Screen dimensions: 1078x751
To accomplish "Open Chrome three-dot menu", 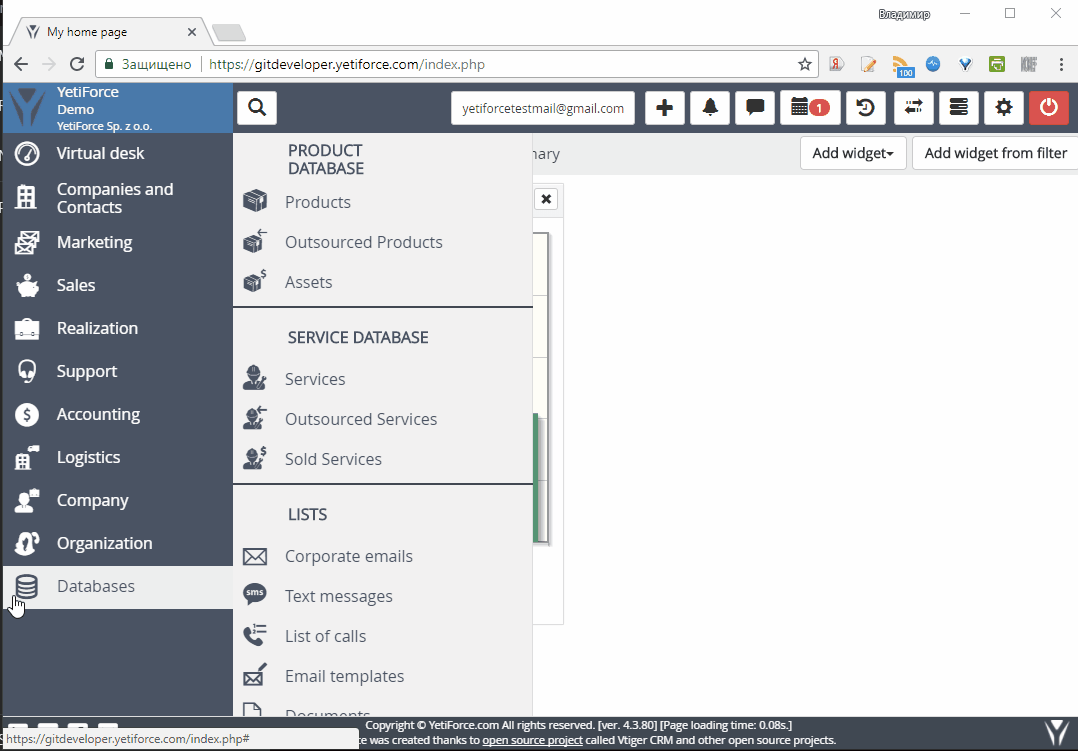I will [x=1062, y=64].
